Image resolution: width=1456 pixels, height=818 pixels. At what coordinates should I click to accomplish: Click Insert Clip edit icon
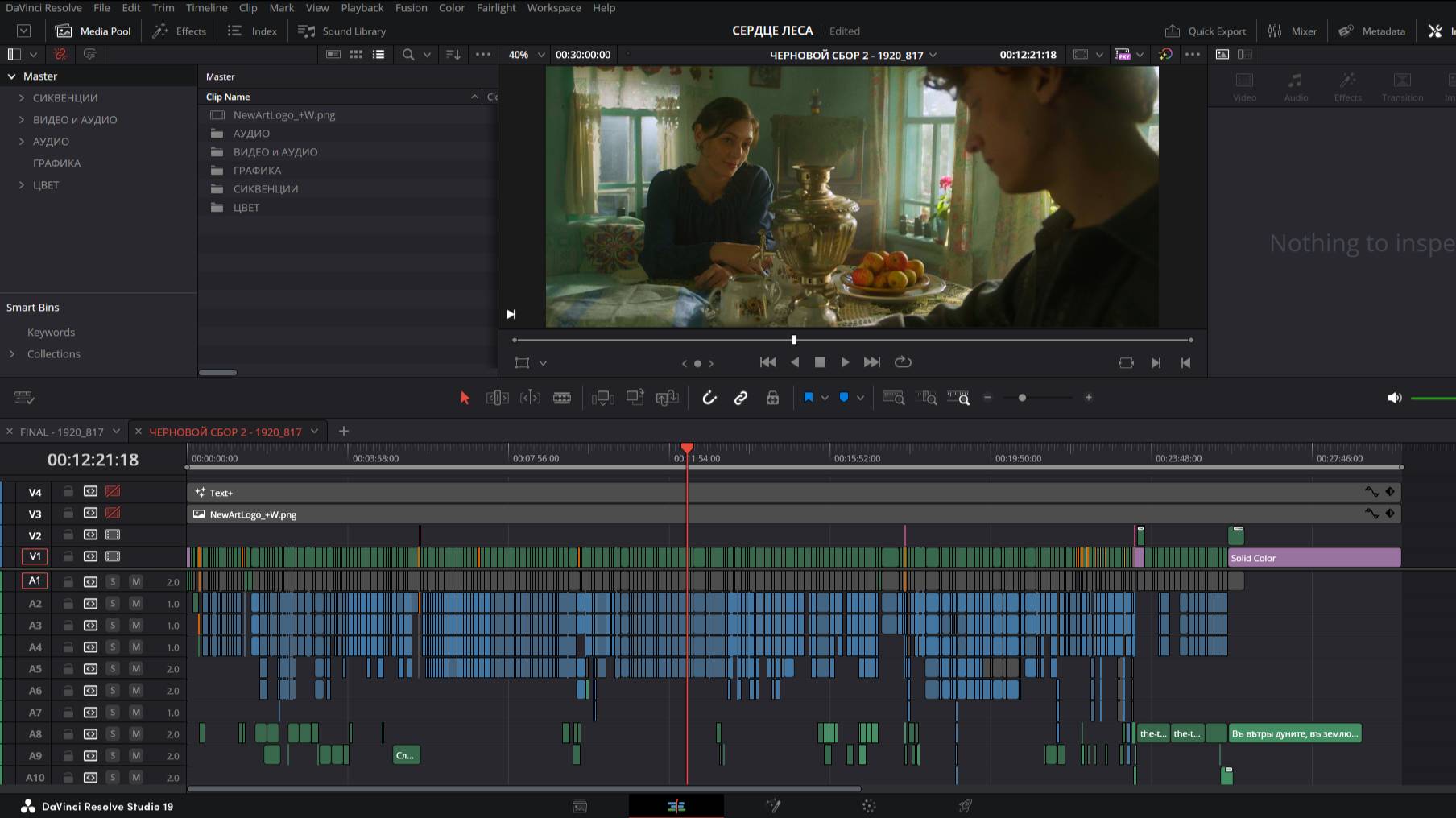[602, 398]
